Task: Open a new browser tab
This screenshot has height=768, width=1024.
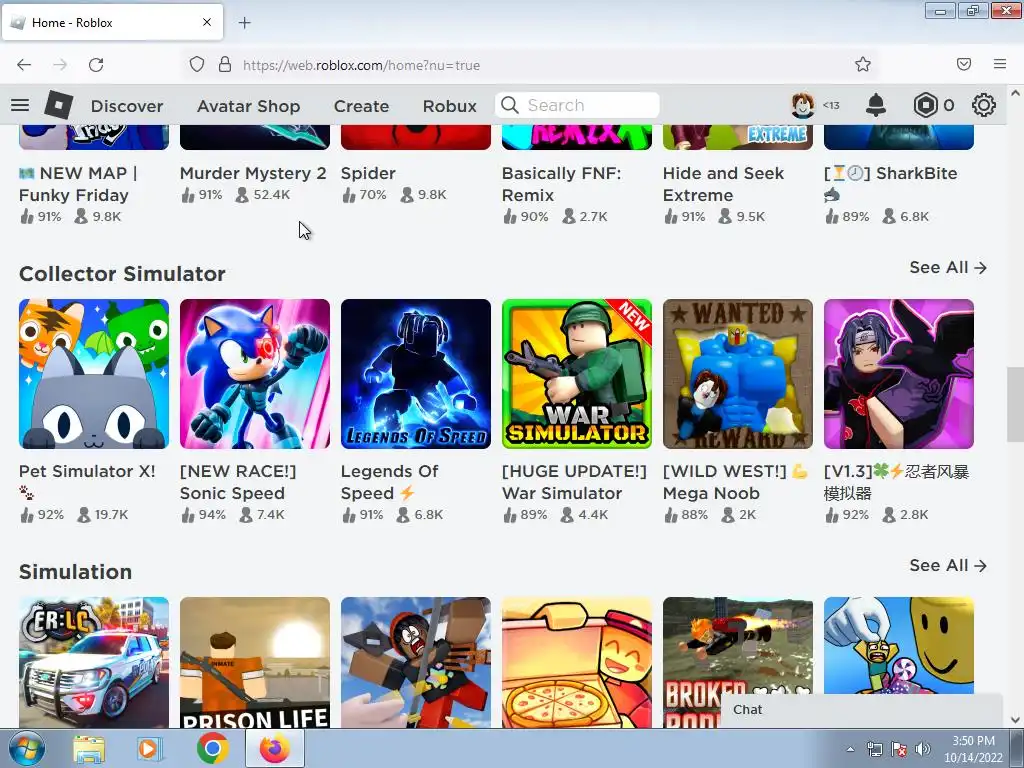Action: point(244,23)
